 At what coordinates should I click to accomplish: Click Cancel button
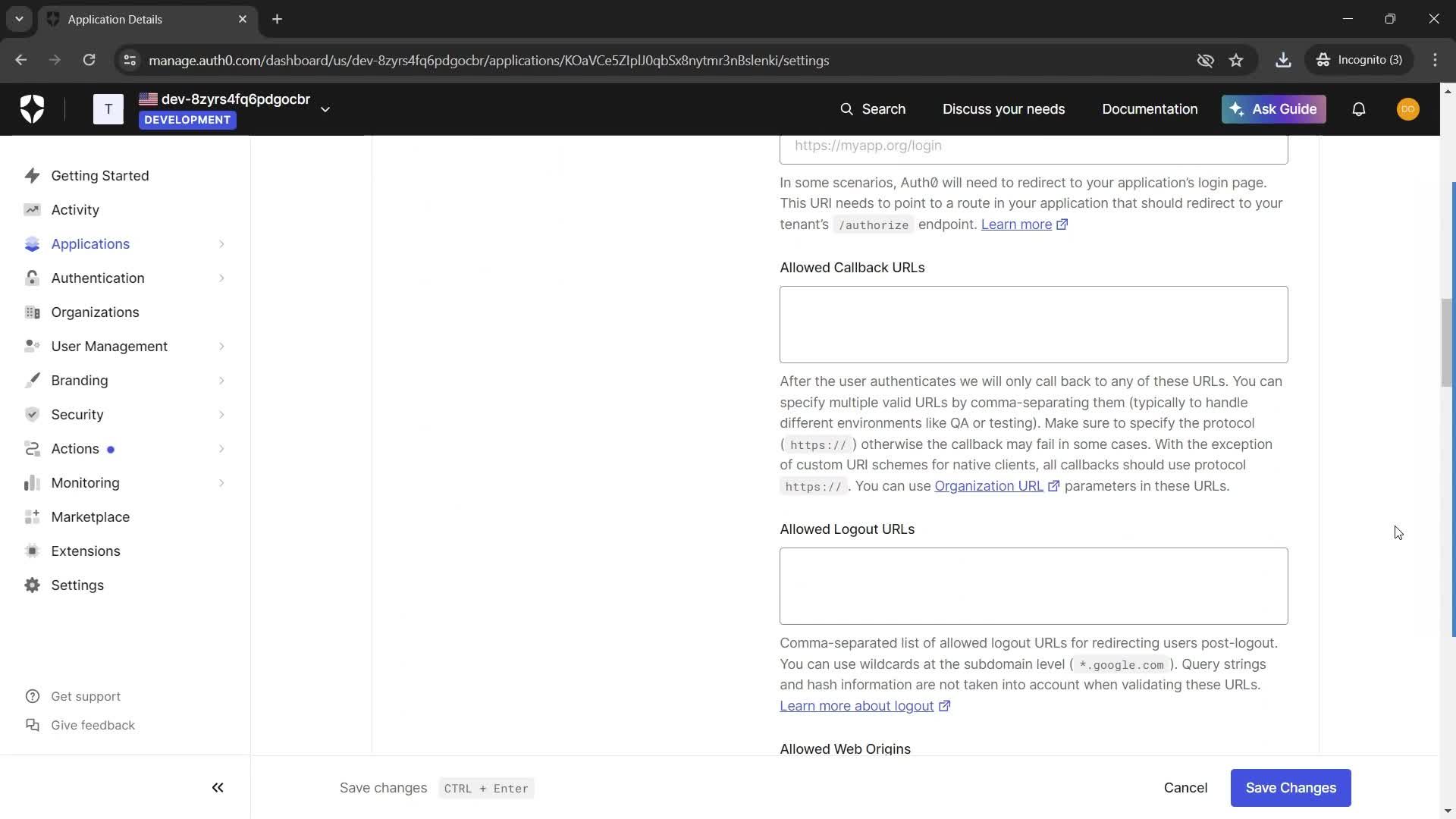tap(1185, 788)
